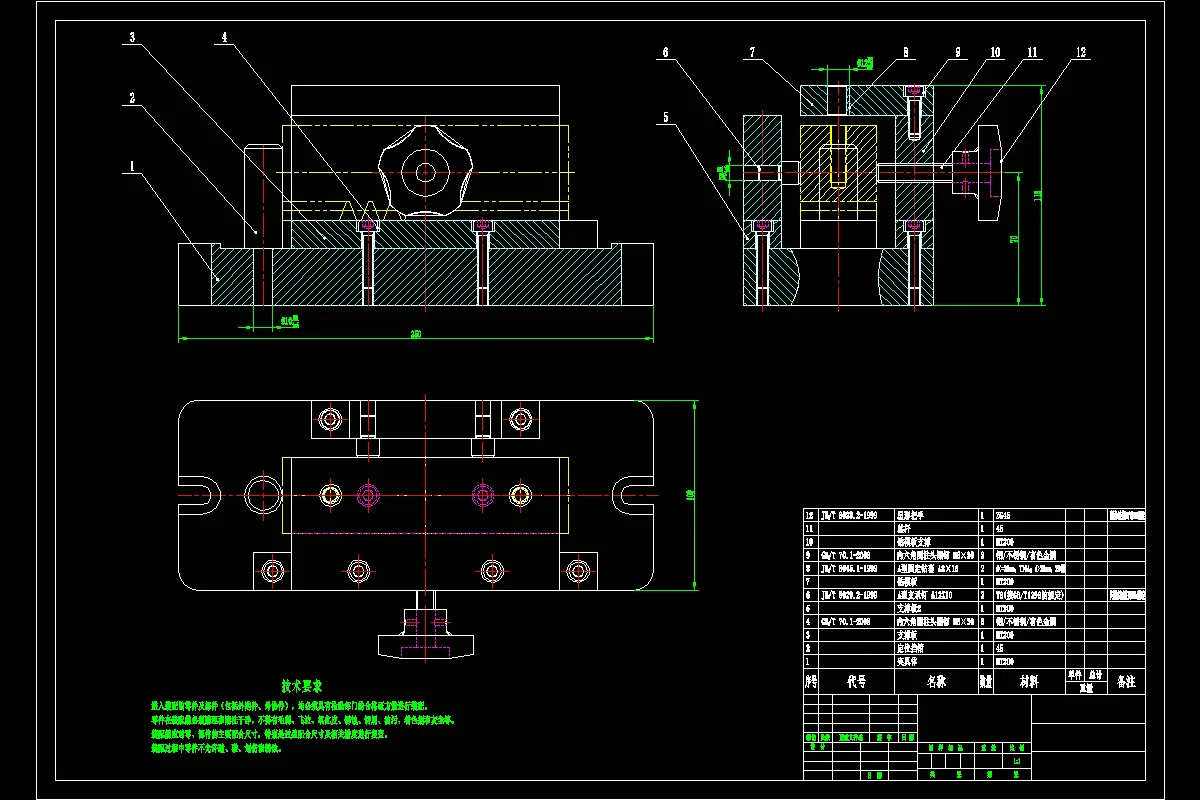
Task: Select balloon callout number 8 on section view
Action: [x=904, y=52]
